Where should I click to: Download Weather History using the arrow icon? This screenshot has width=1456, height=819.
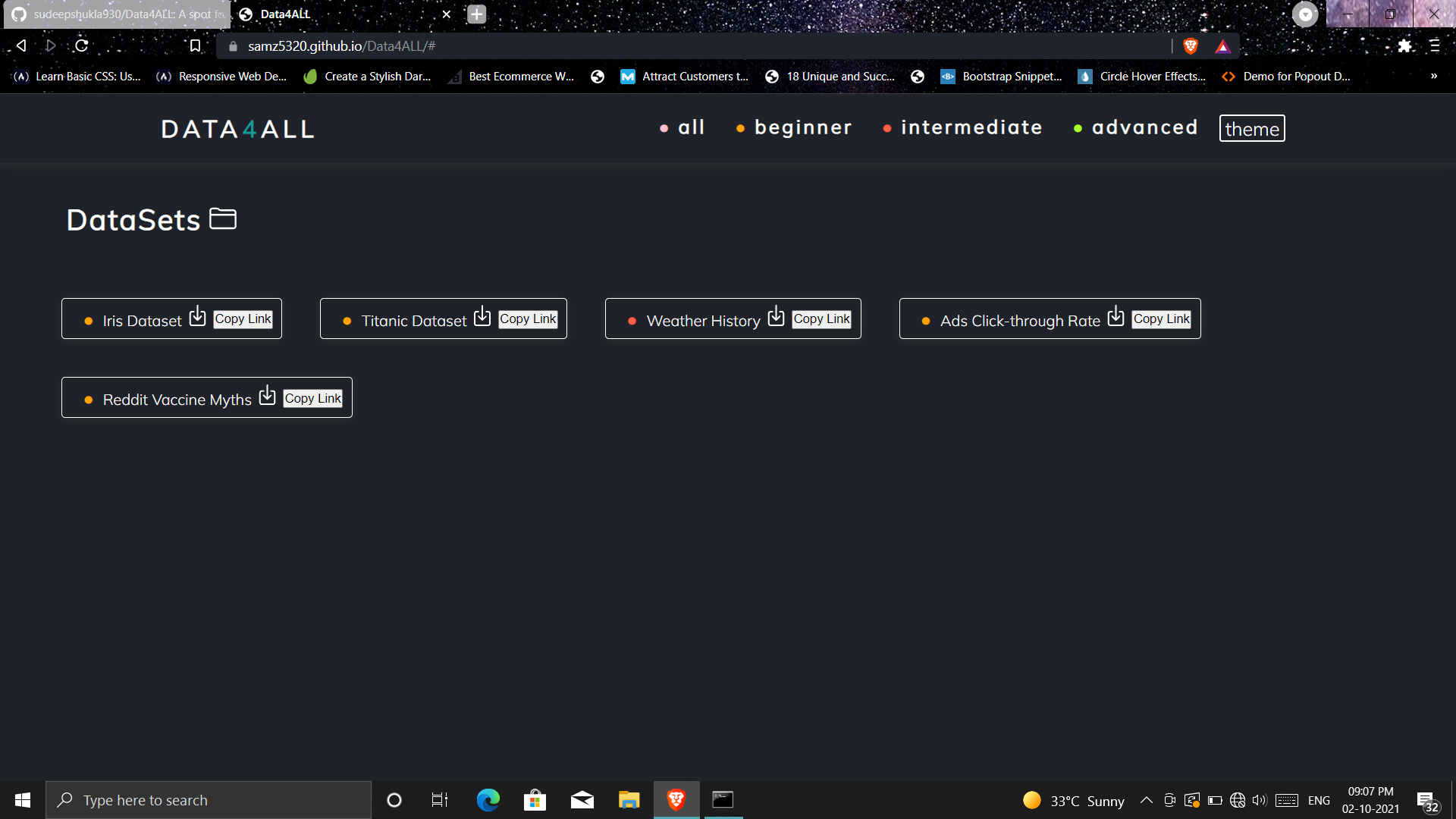(x=776, y=316)
